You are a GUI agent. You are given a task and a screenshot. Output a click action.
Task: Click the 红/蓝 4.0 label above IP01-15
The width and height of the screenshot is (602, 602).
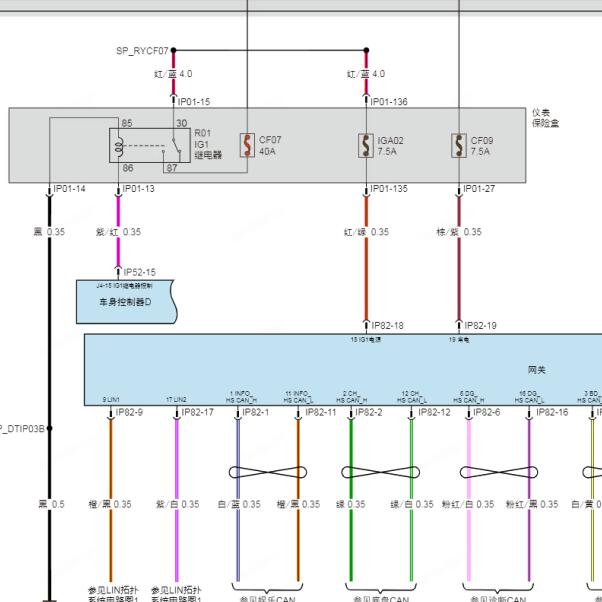tap(173, 74)
